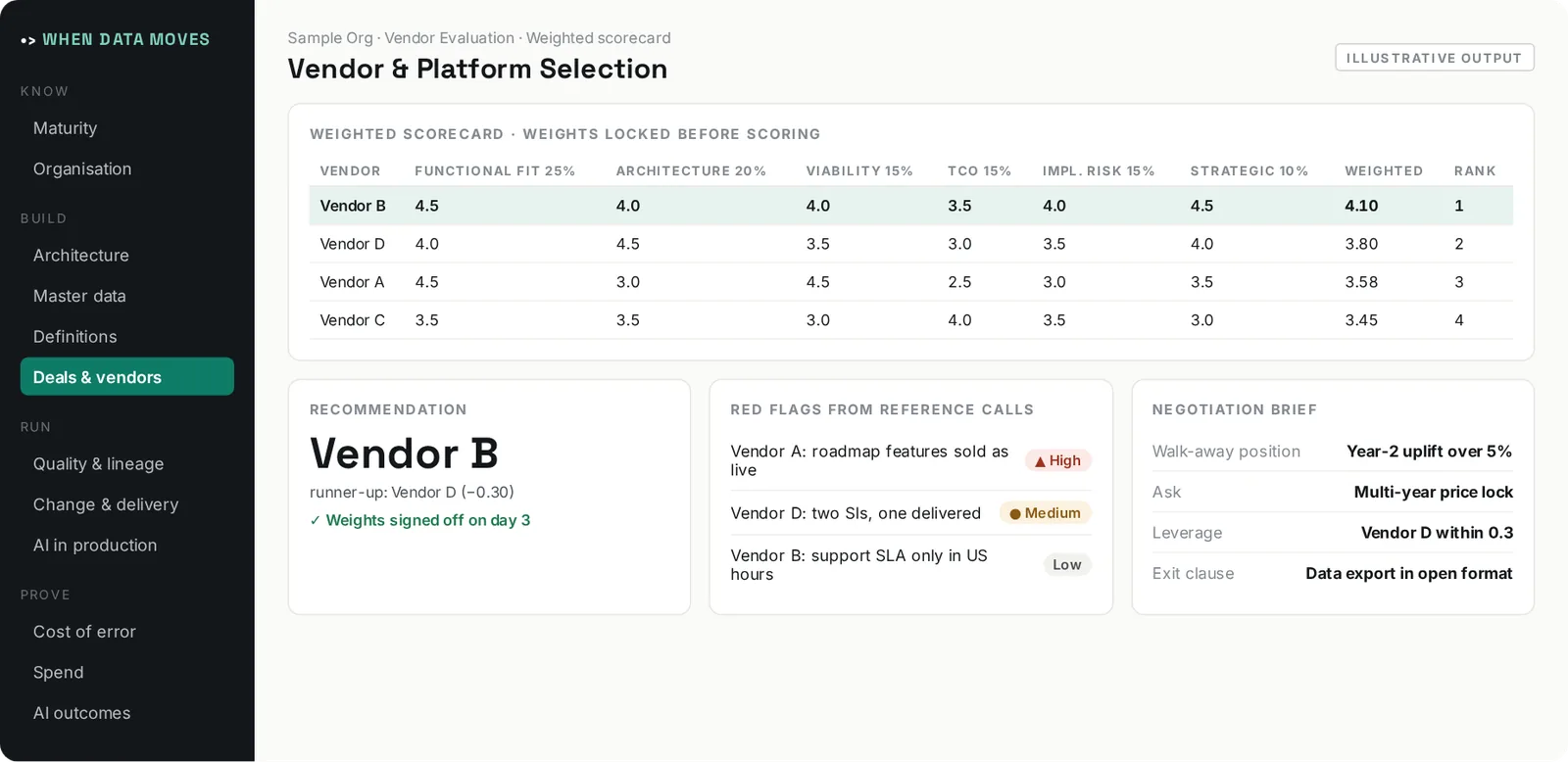Click weighted score 3.80

(x=1361, y=244)
